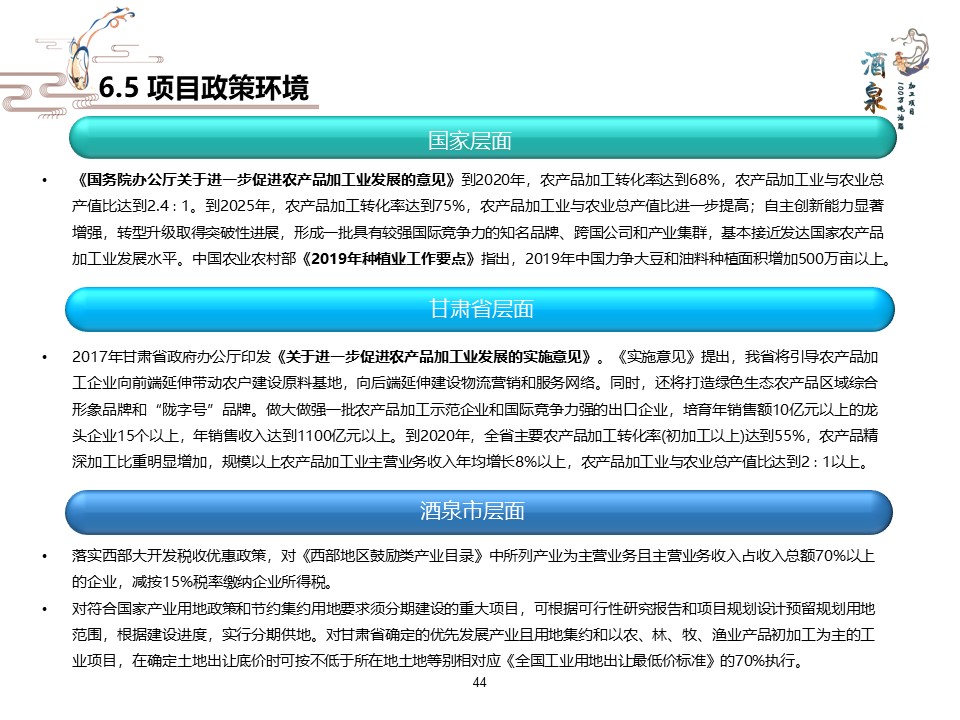960x720 pixels.
Task: Click the 国家层面 teal banner
Action: (x=482, y=138)
